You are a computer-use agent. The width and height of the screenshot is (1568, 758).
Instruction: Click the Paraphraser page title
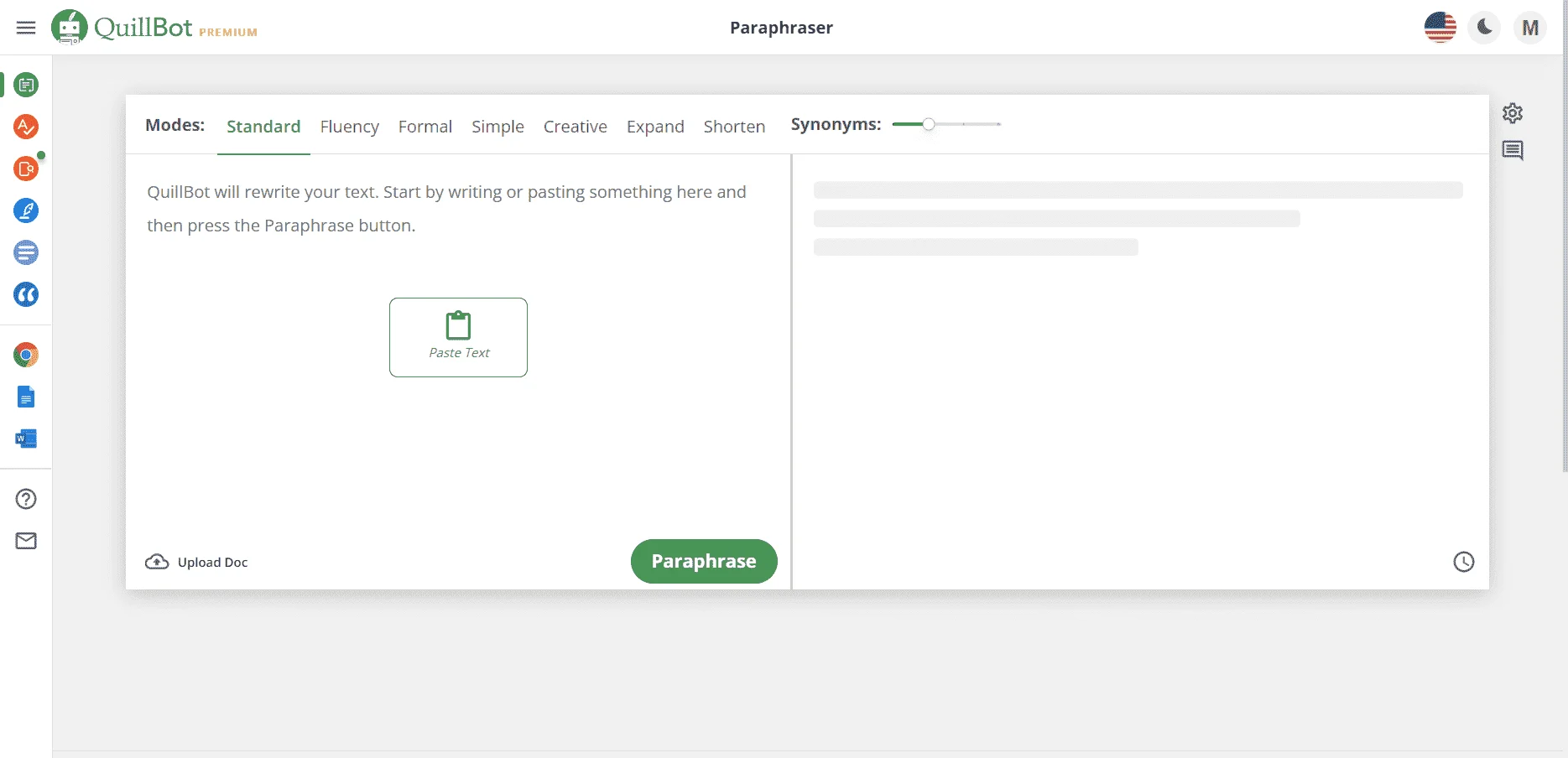pos(781,28)
